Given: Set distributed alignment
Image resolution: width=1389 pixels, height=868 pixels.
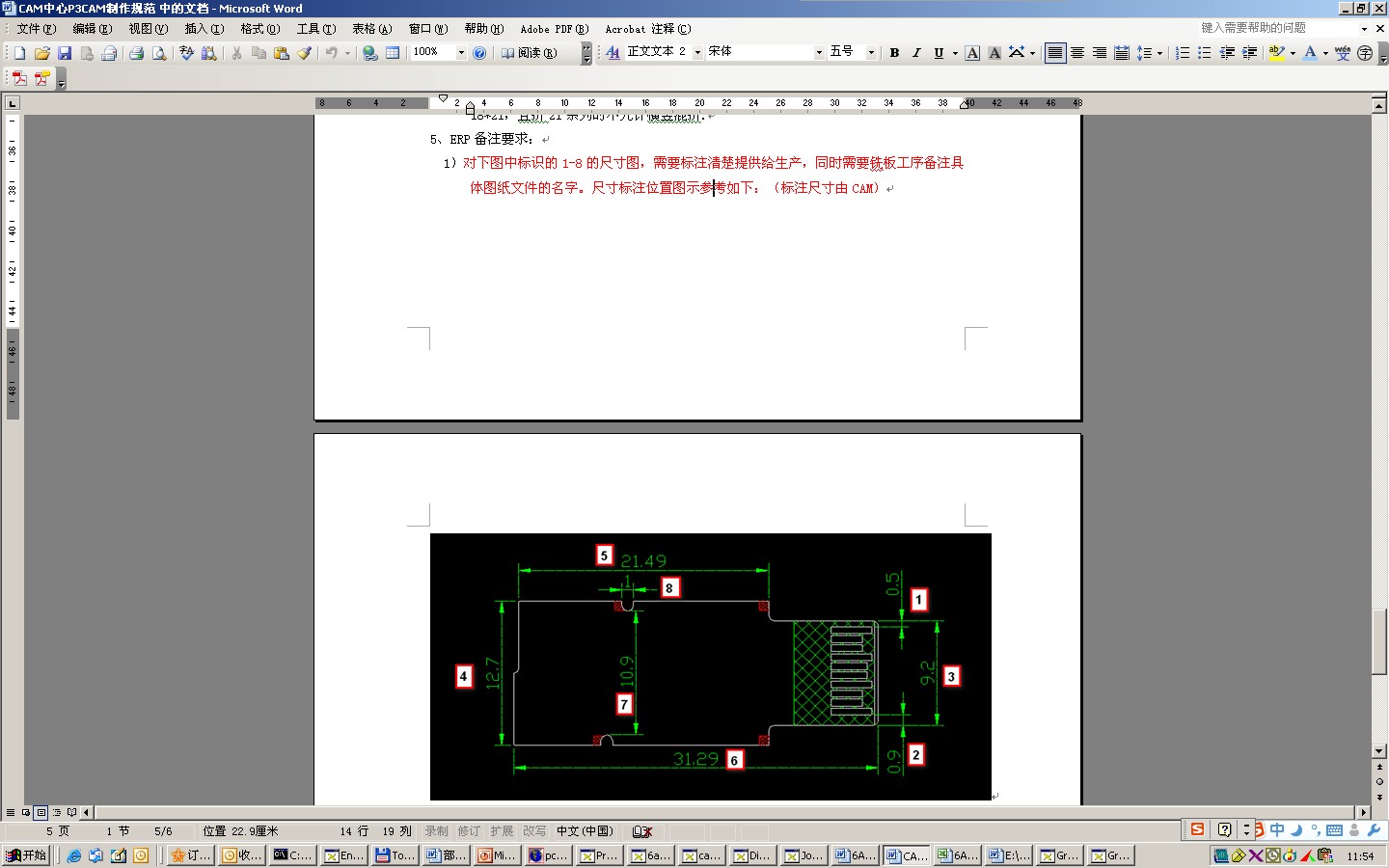Looking at the screenshot, I should coord(1122,53).
